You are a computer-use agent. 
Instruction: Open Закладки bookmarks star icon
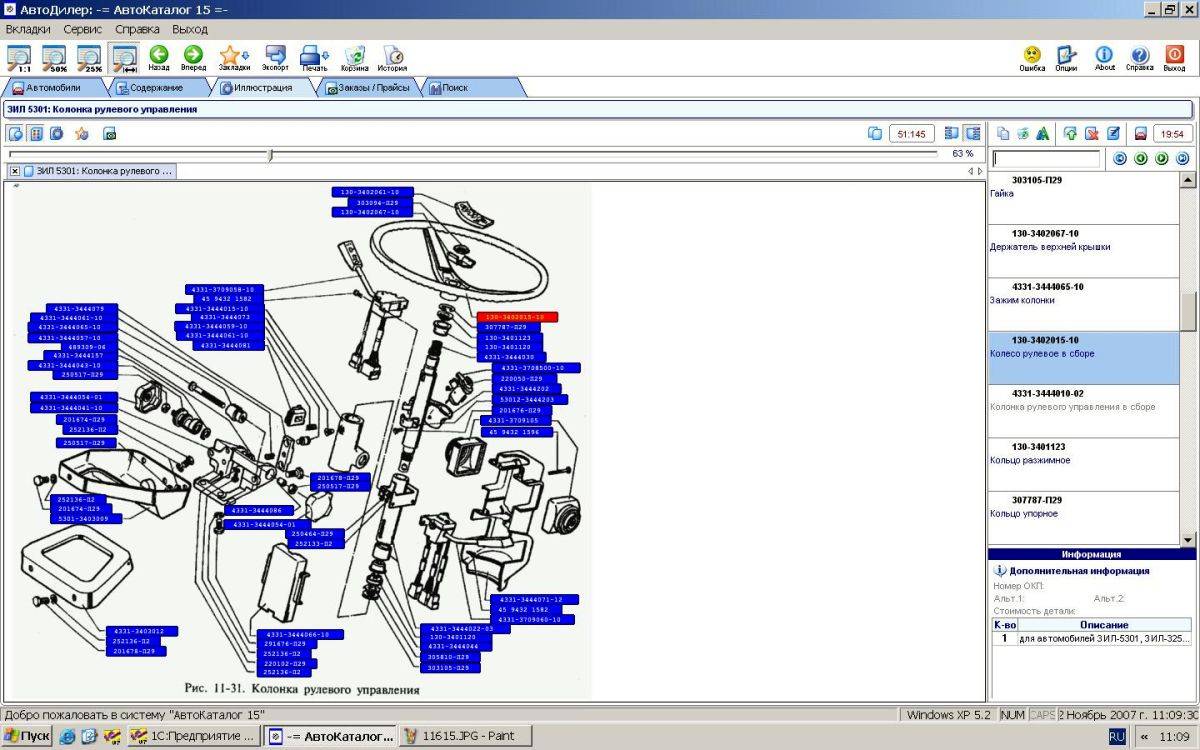point(230,57)
